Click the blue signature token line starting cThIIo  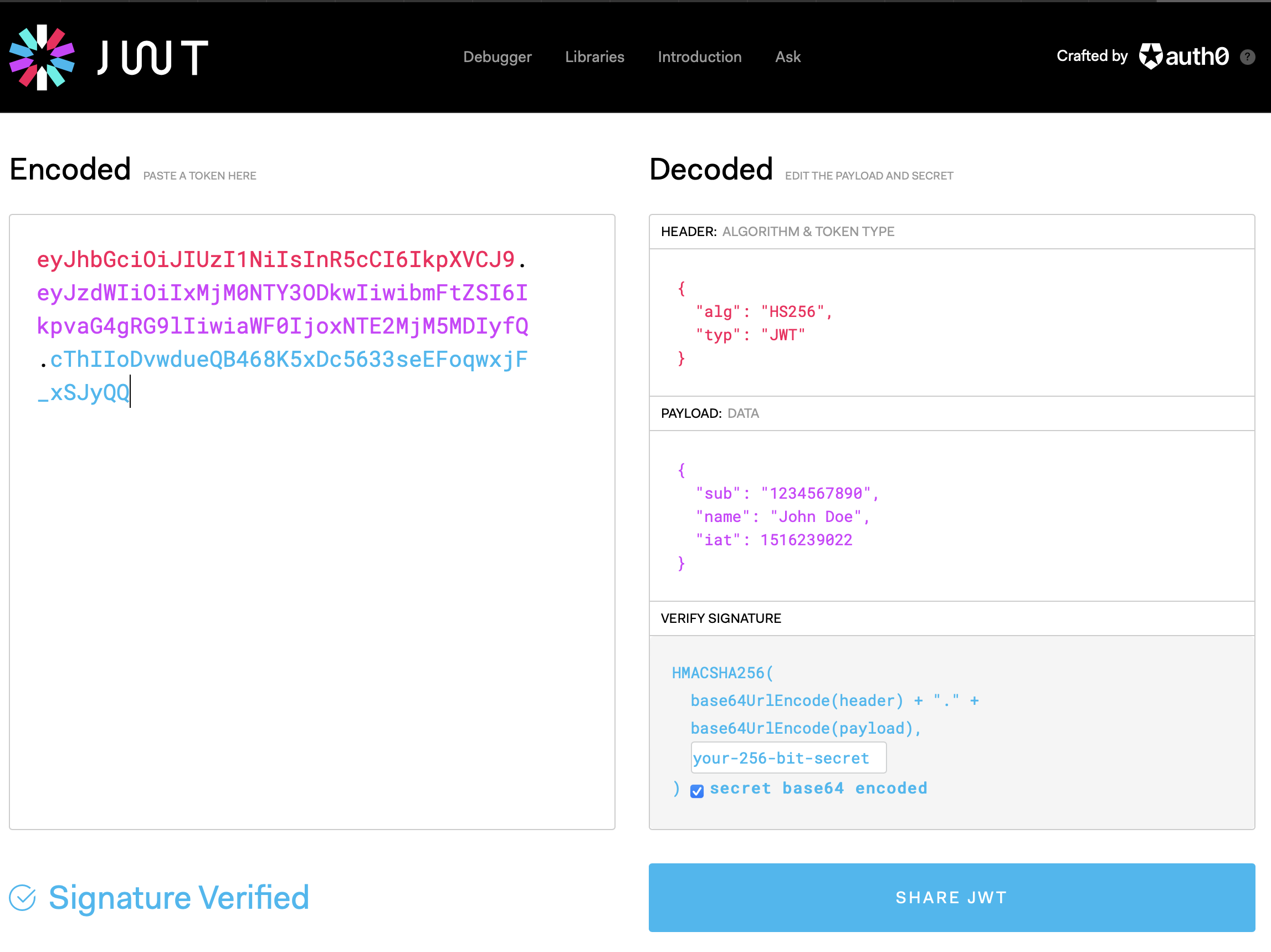pos(289,360)
